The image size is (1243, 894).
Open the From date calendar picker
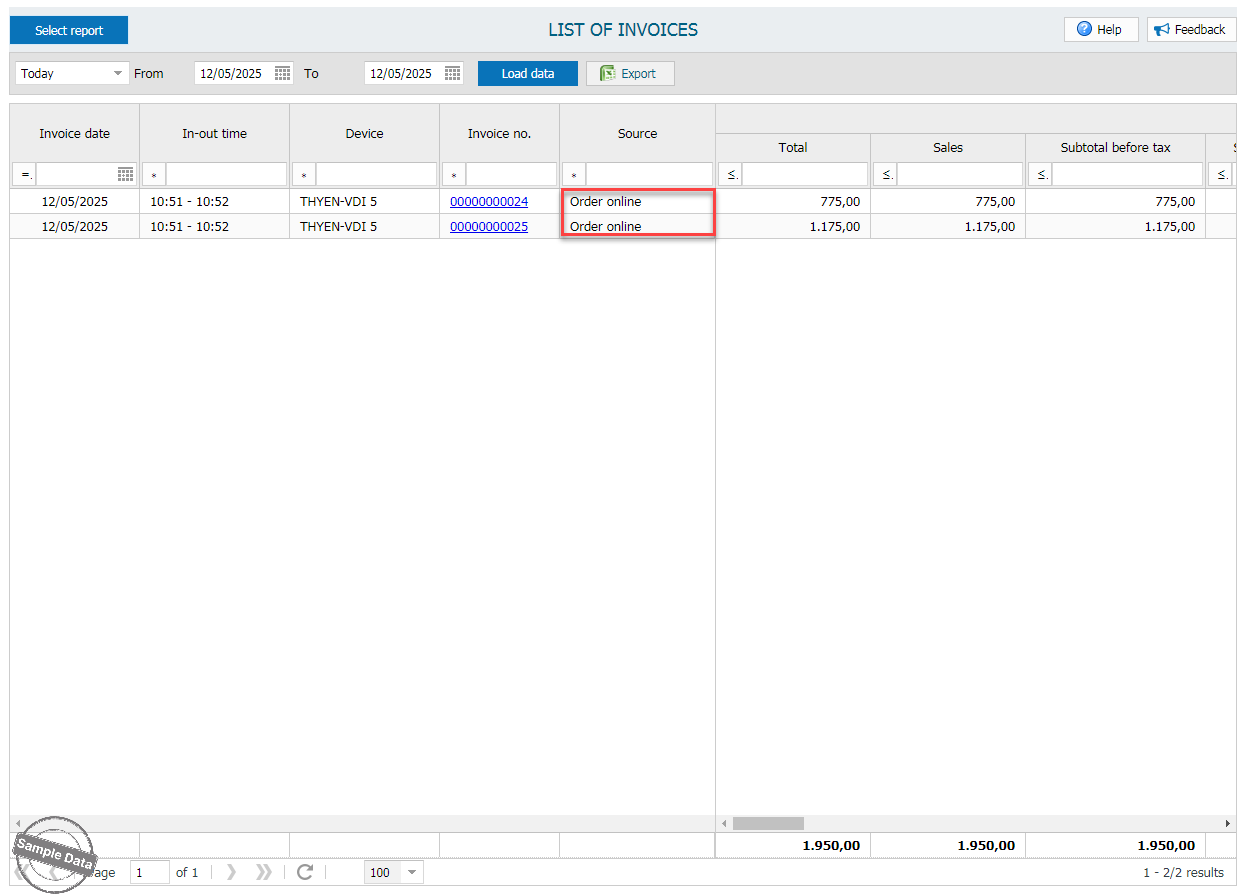(282, 73)
